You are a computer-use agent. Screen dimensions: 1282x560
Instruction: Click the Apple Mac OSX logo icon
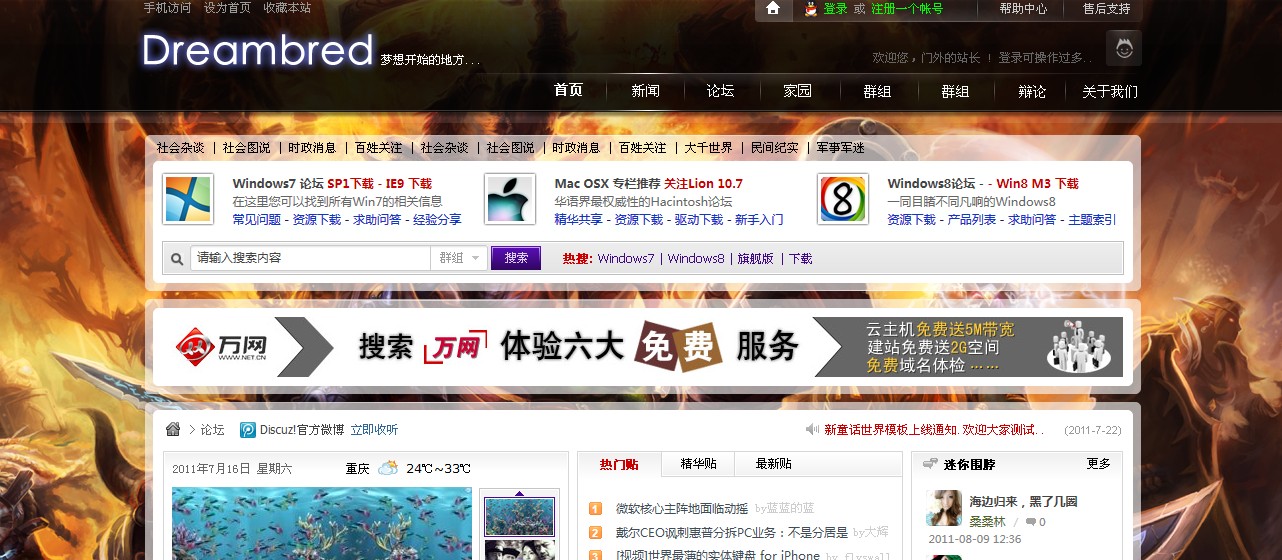(511, 199)
